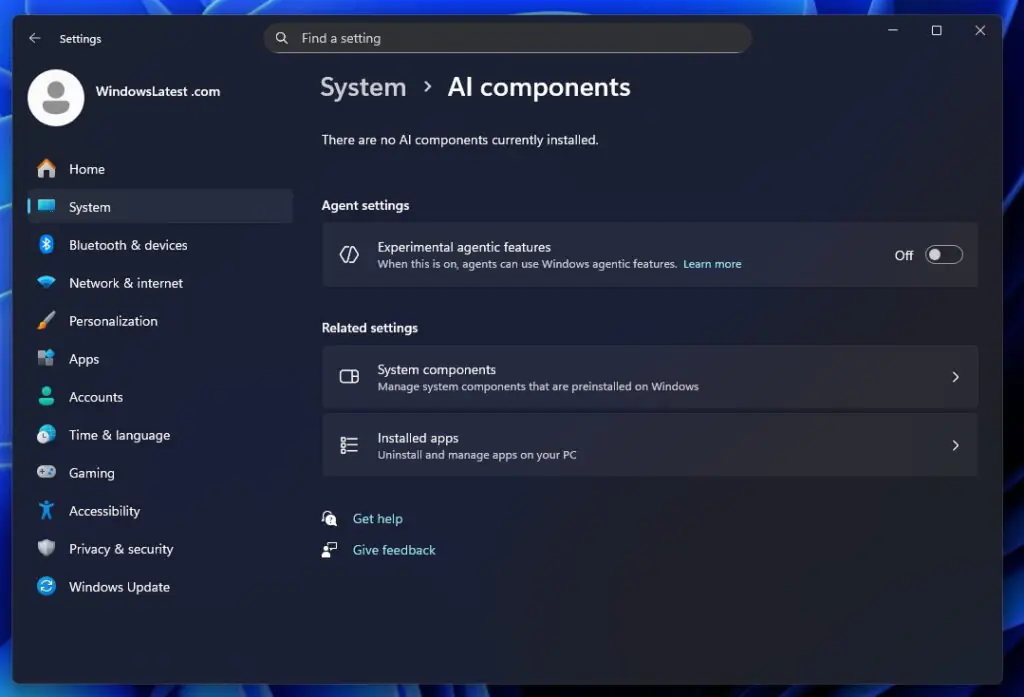1024x697 pixels.
Task: Click the Home icon in sidebar
Action: tap(46, 169)
